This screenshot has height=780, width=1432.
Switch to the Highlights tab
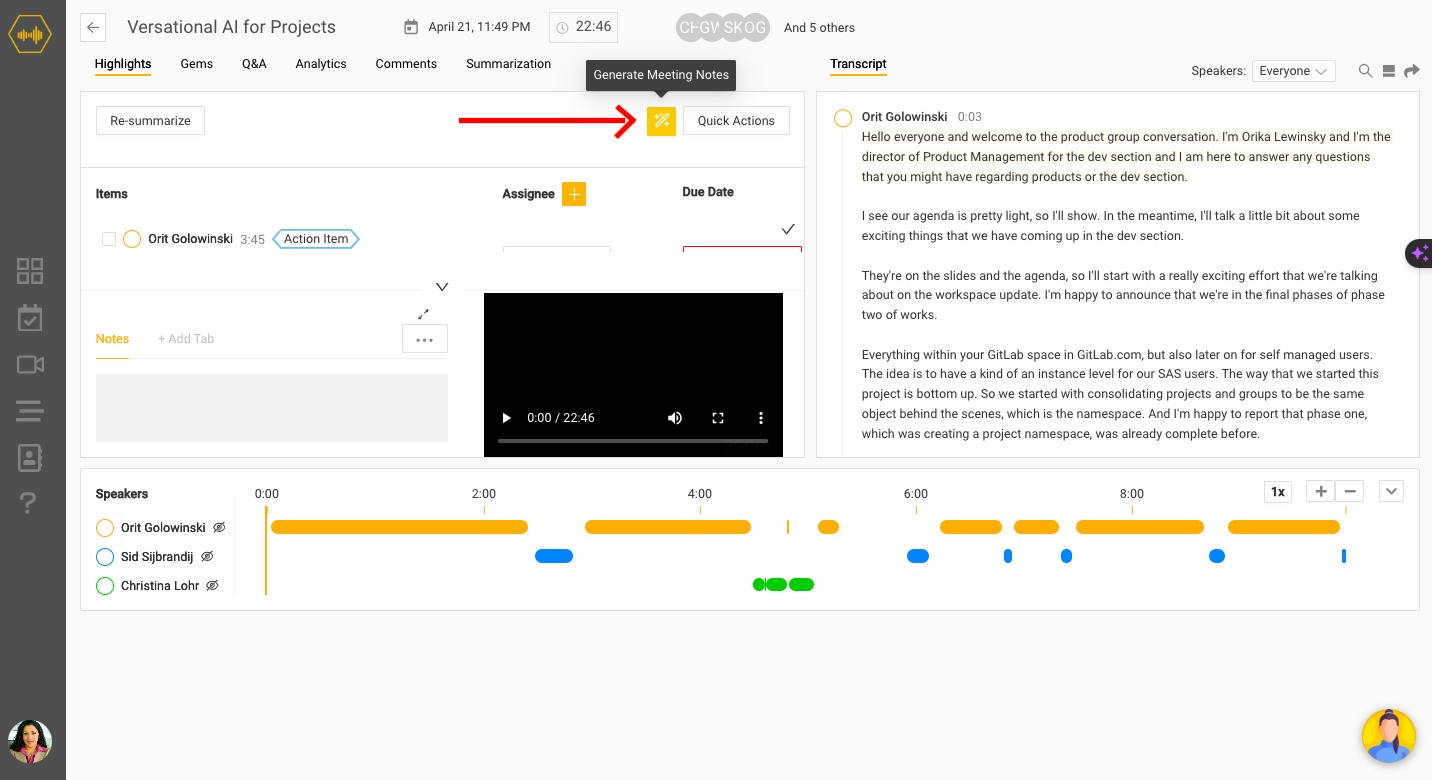tap(123, 64)
